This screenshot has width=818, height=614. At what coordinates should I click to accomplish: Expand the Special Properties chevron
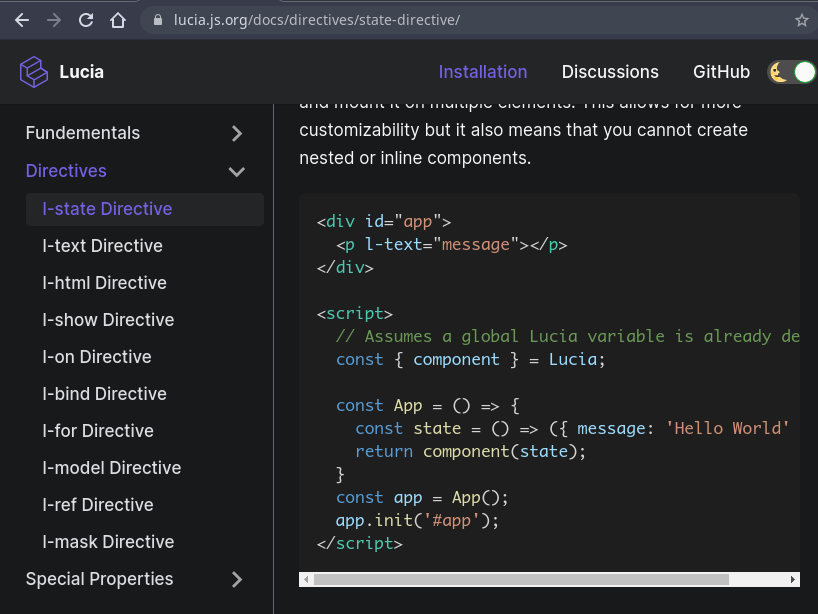point(237,580)
